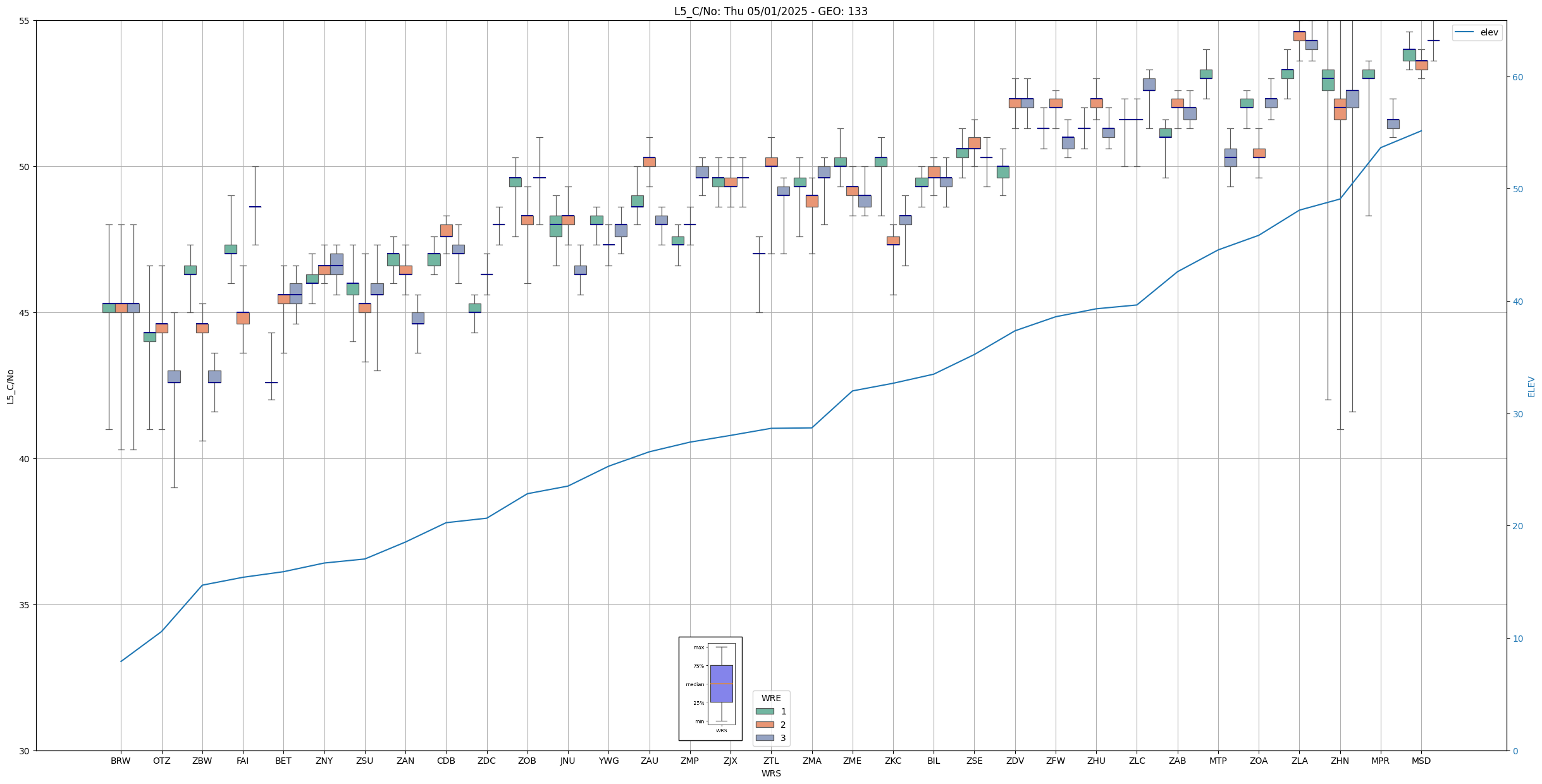Viewport: 1542px width, 784px height.
Task: Click the MPR station tick label
Action: coord(1380,761)
